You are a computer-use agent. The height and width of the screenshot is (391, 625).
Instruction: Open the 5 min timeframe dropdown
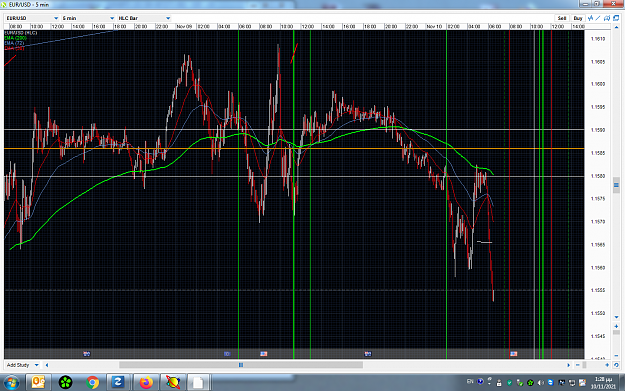tap(88, 18)
